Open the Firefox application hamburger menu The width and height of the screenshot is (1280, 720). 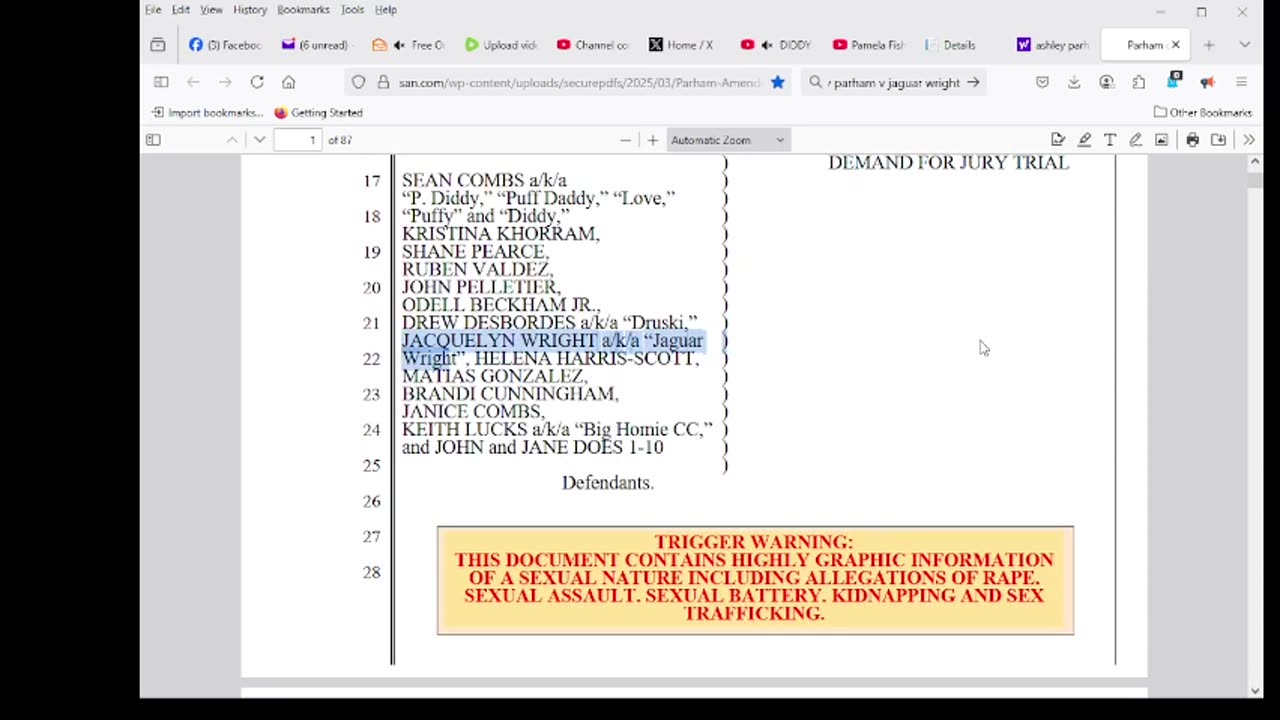tap(1241, 82)
